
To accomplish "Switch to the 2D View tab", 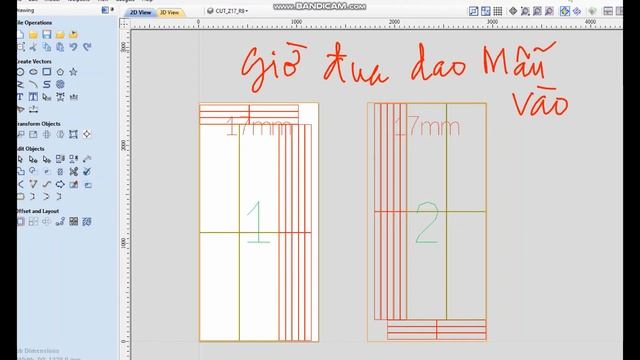I will point(140,13).
